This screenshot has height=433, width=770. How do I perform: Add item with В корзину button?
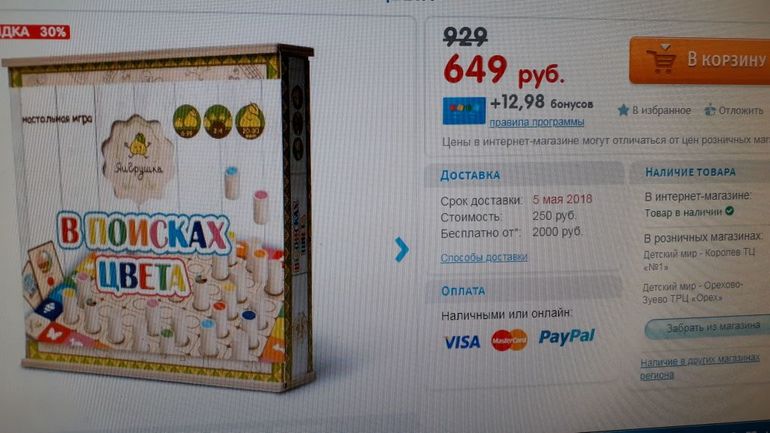700,60
